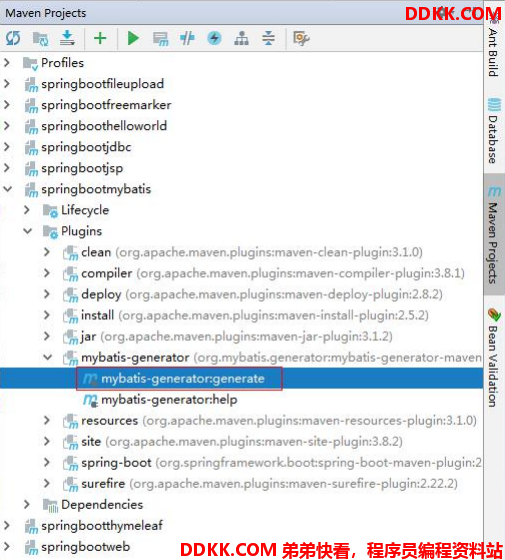Toggle Skip Tests mode lightning icon
The width and height of the screenshot is (505, 560).
pos(214,38)
